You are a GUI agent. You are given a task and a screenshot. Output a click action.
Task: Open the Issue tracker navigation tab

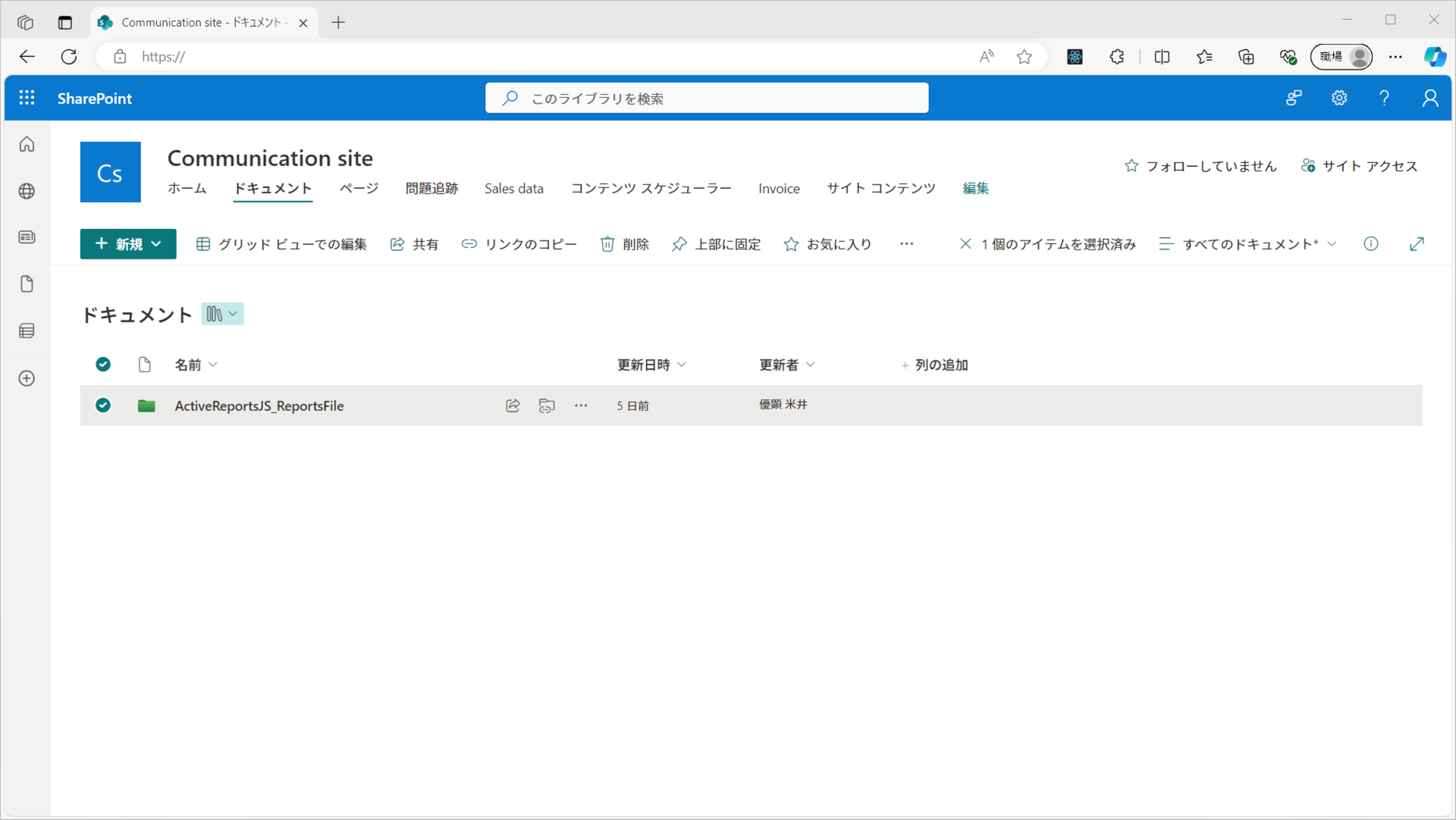(431, 188)
